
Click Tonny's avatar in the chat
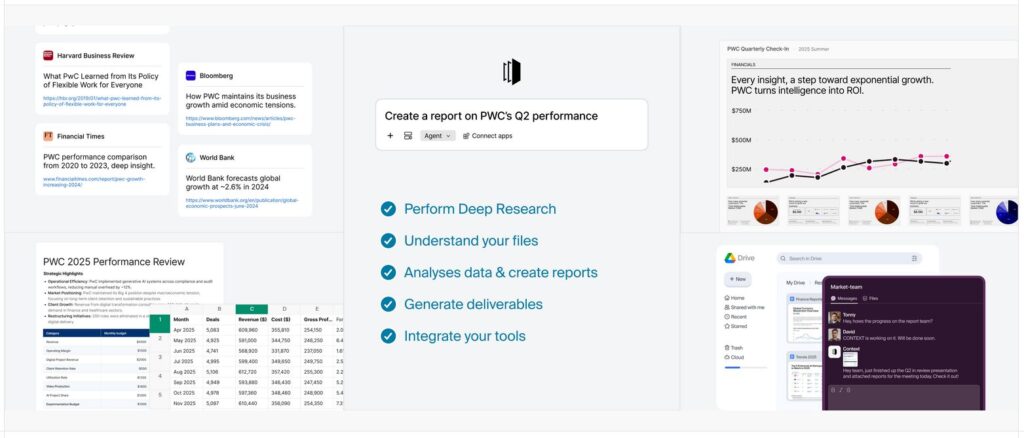[834, 317]
